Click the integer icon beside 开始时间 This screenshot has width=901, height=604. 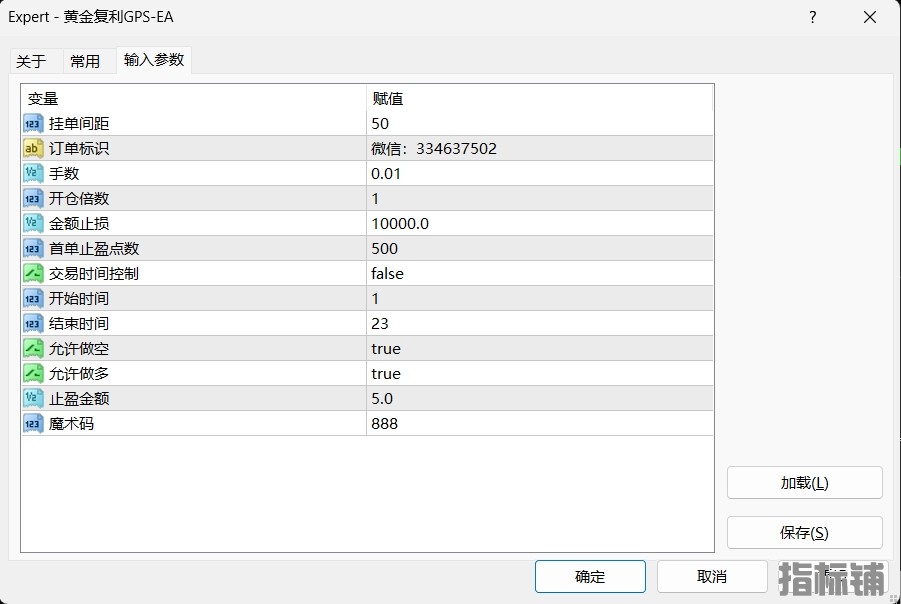coord(33,298)
